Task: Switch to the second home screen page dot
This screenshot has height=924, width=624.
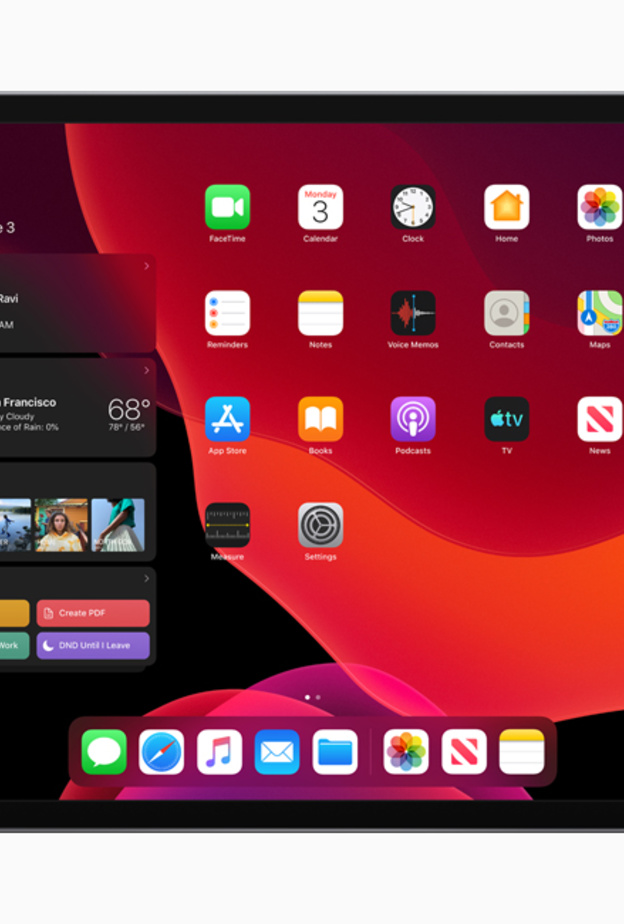Action: [x=318, y=697]
